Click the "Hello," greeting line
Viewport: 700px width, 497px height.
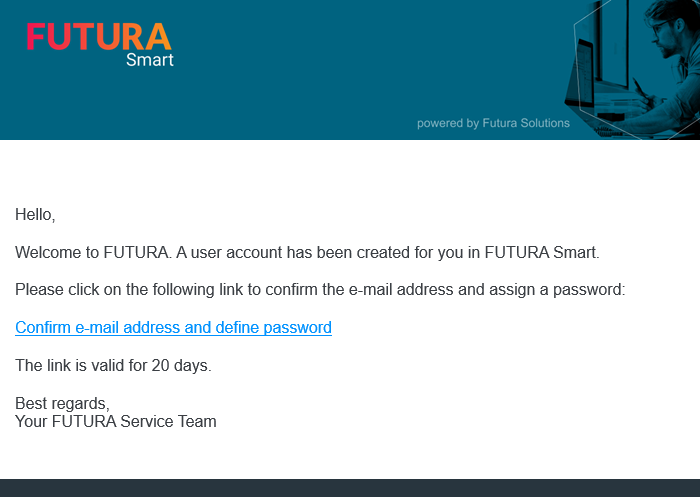click(x=35, y=214)
